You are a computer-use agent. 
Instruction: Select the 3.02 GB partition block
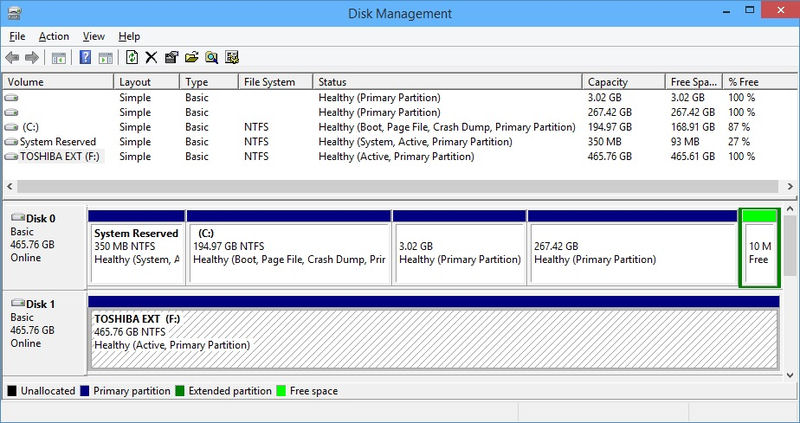coord(459,248)
